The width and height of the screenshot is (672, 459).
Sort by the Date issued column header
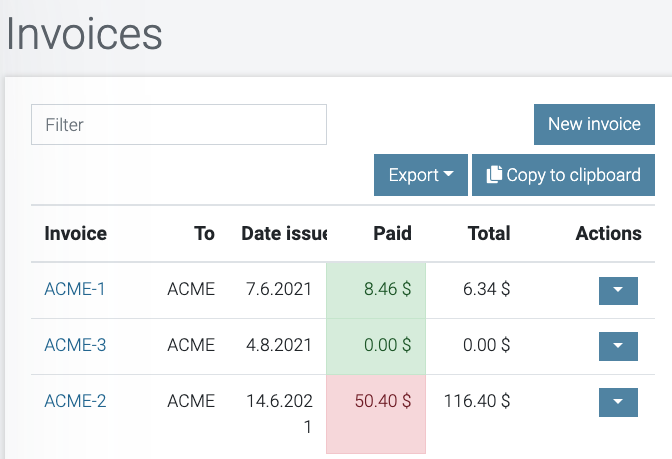click(284, 234)
